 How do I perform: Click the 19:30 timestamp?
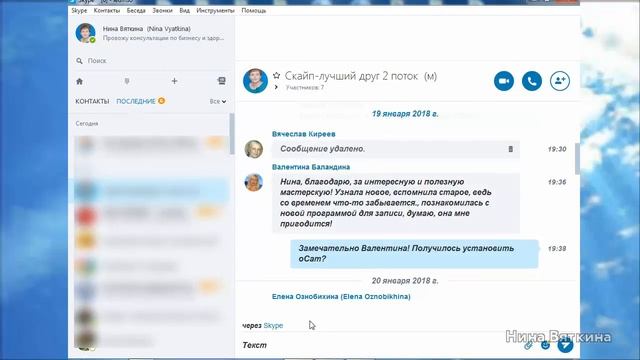pos(557,149)
